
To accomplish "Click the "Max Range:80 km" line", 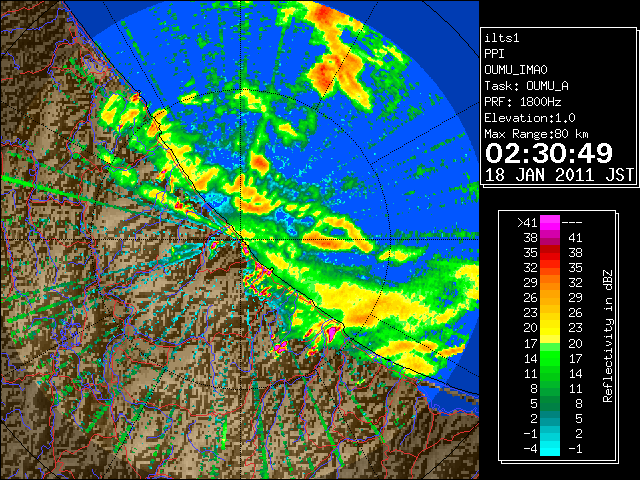I will click(x=536, y=134).
